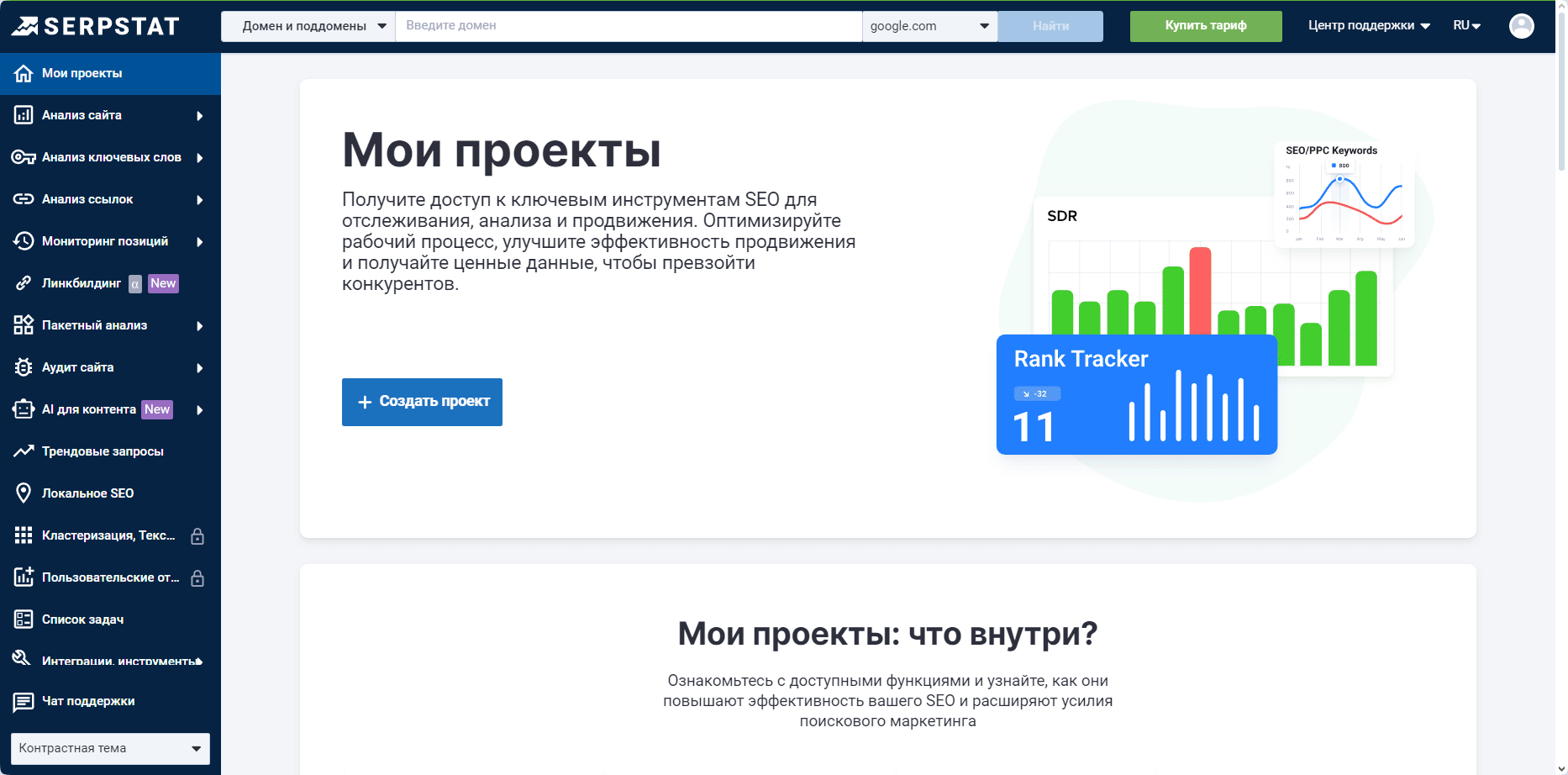
Task: Click the Введите домен input field
Action: click(628, 26)
